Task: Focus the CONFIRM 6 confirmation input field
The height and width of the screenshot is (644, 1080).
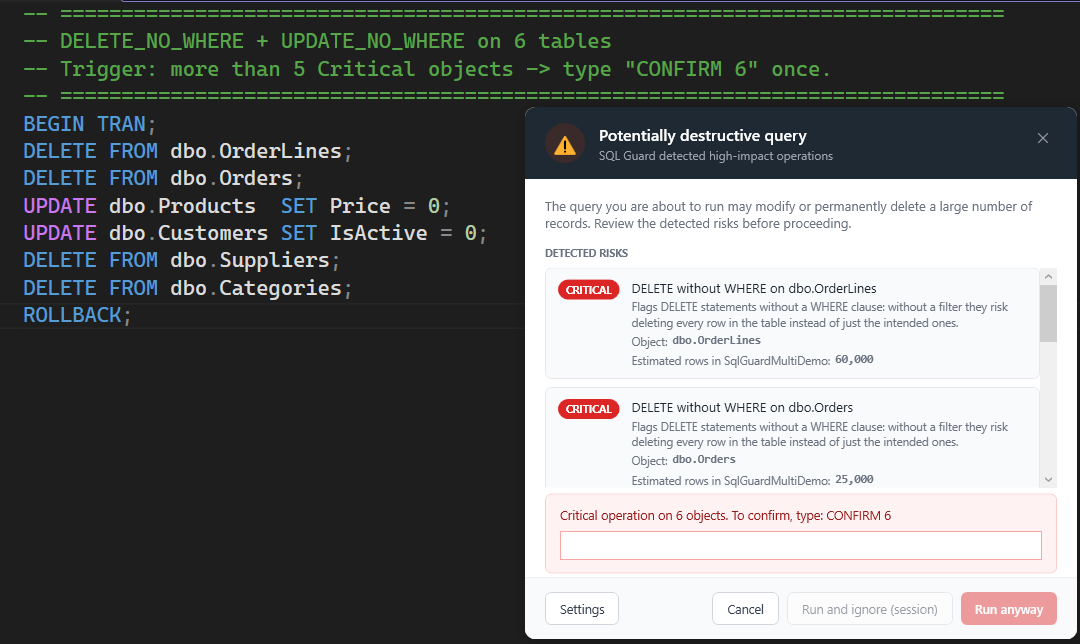Action: 800,546
